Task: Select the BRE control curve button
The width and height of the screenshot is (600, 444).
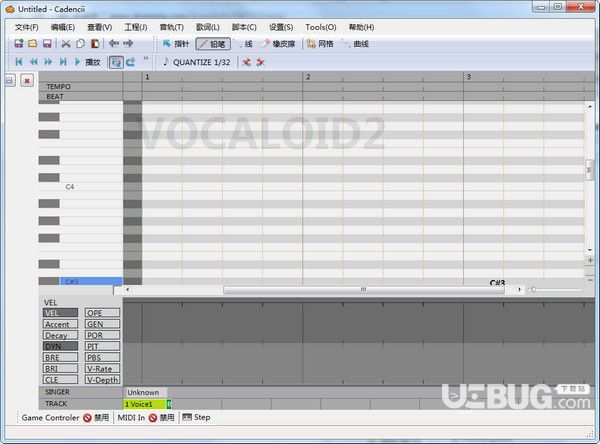Action: coord(60,357)
